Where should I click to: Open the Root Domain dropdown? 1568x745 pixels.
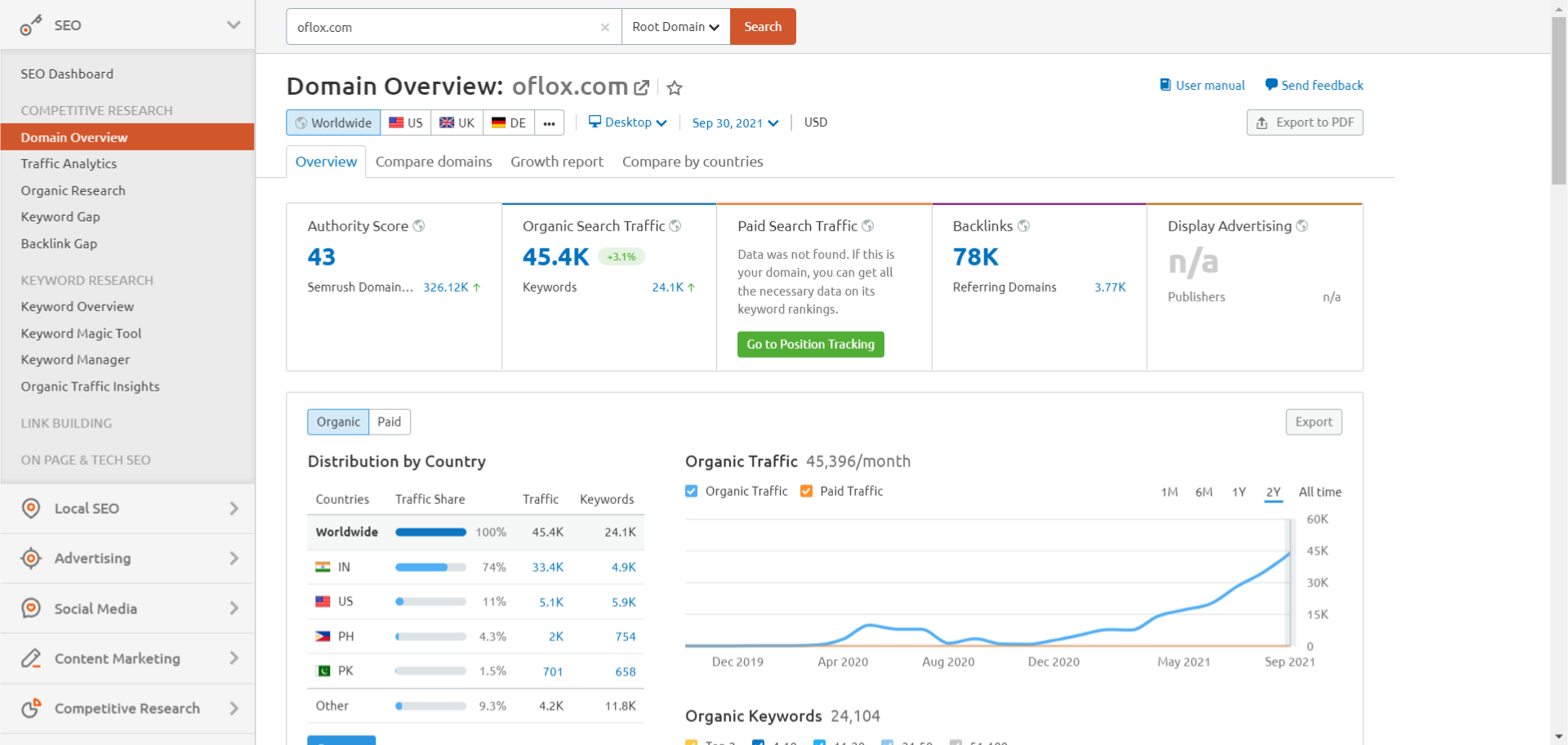(x=675, y=26)
